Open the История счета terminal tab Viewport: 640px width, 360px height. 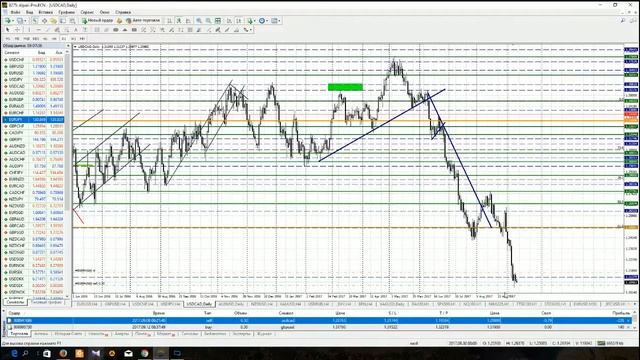pyautogui.click(x=68, y=334)
